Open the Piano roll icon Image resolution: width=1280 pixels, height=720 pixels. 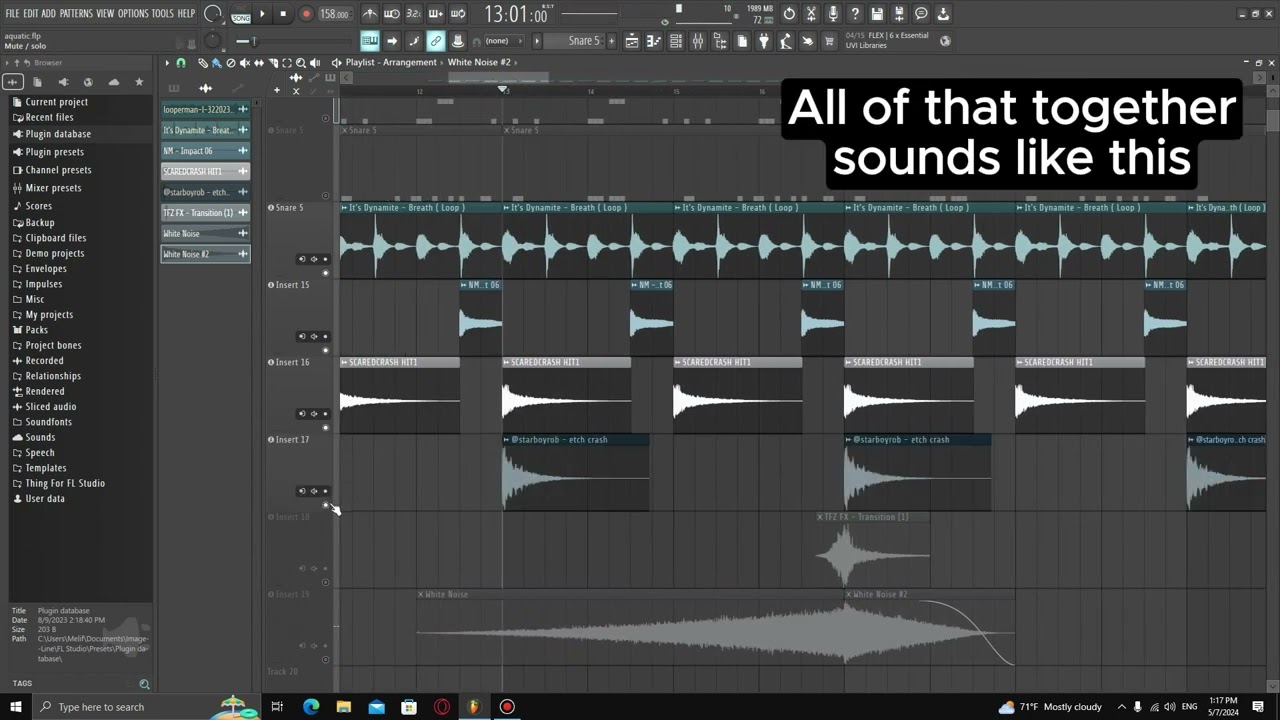coord(654,41)
